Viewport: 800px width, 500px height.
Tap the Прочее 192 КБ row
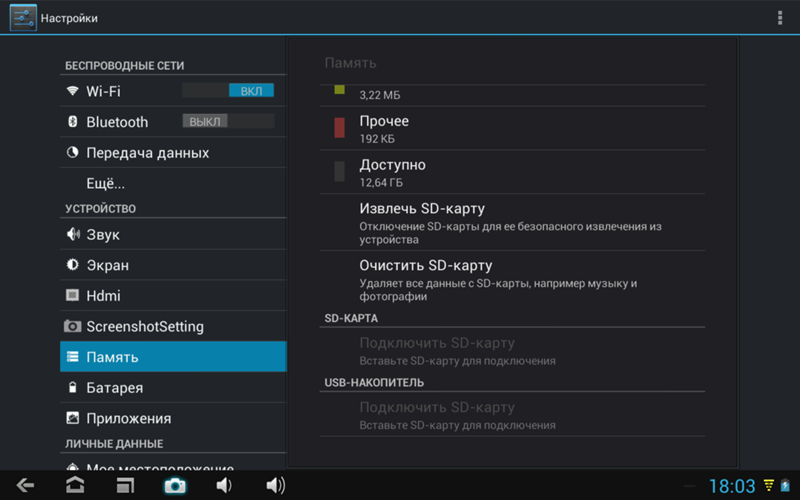(512, 128)
